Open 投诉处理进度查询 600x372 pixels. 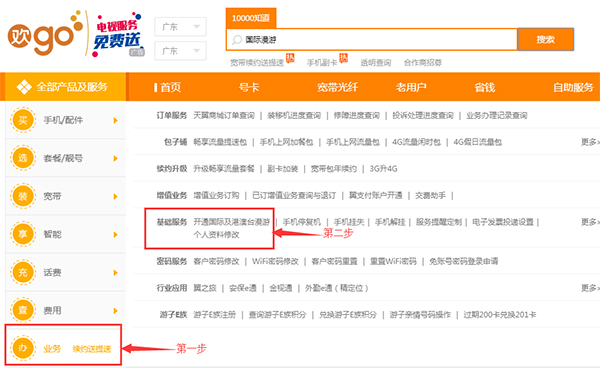[423, 115]
